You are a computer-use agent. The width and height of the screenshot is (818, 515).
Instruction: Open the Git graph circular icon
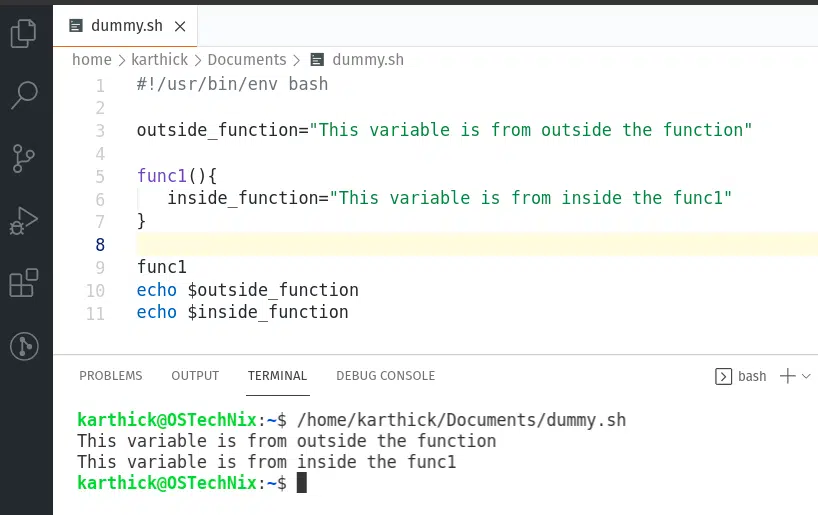[24, 346]
